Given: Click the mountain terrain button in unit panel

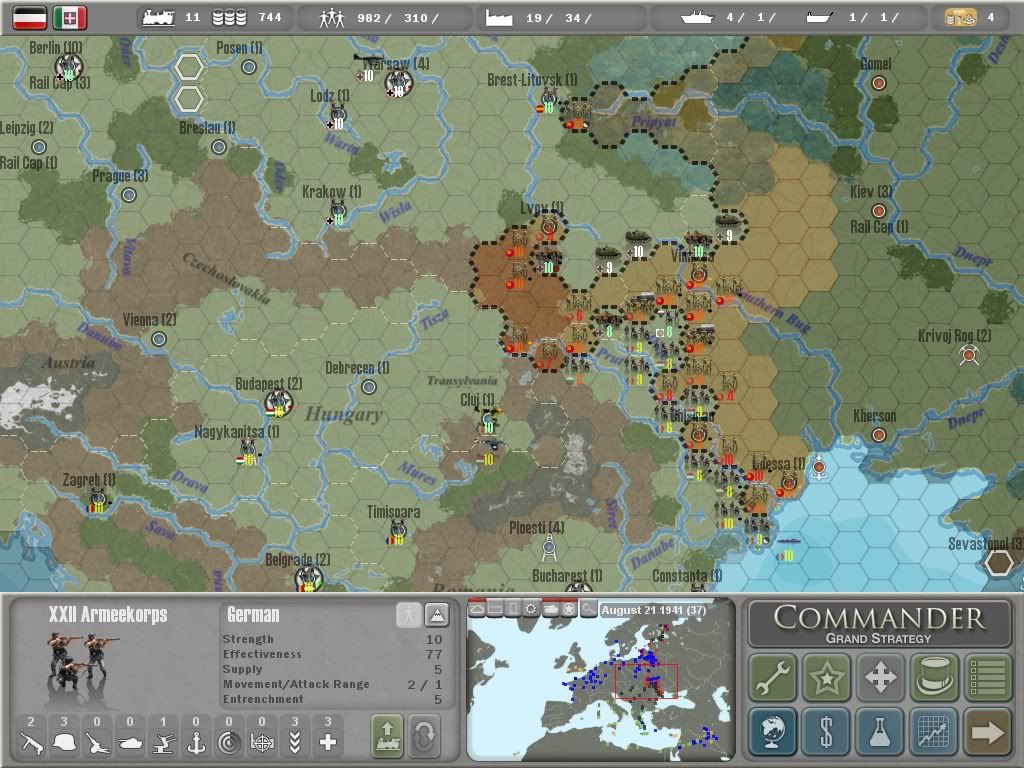Looking at the screenshot, I should pyautogui.click(x=436, y=615).
